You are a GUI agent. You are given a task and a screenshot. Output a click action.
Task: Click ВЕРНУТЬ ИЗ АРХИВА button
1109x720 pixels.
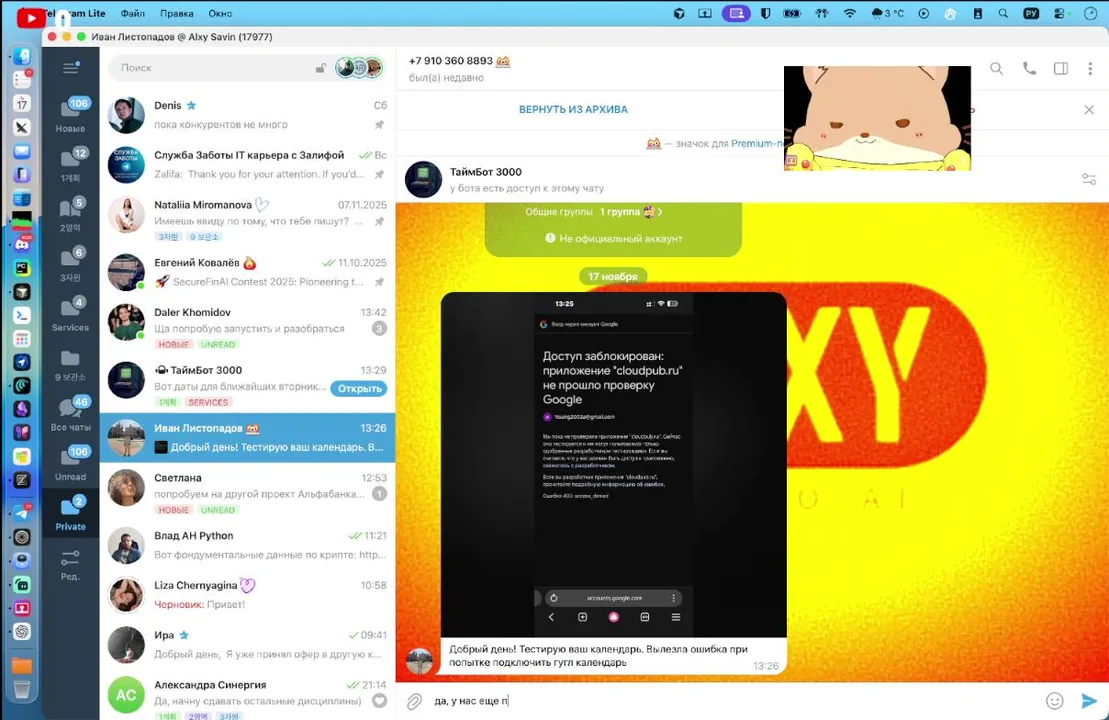click(x=573, y=110)
